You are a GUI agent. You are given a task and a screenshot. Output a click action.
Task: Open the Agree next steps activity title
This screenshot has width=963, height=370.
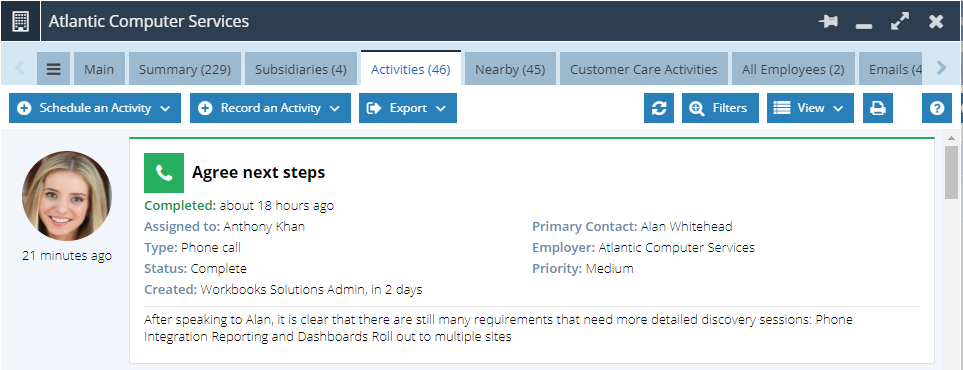tap(259, 173)
